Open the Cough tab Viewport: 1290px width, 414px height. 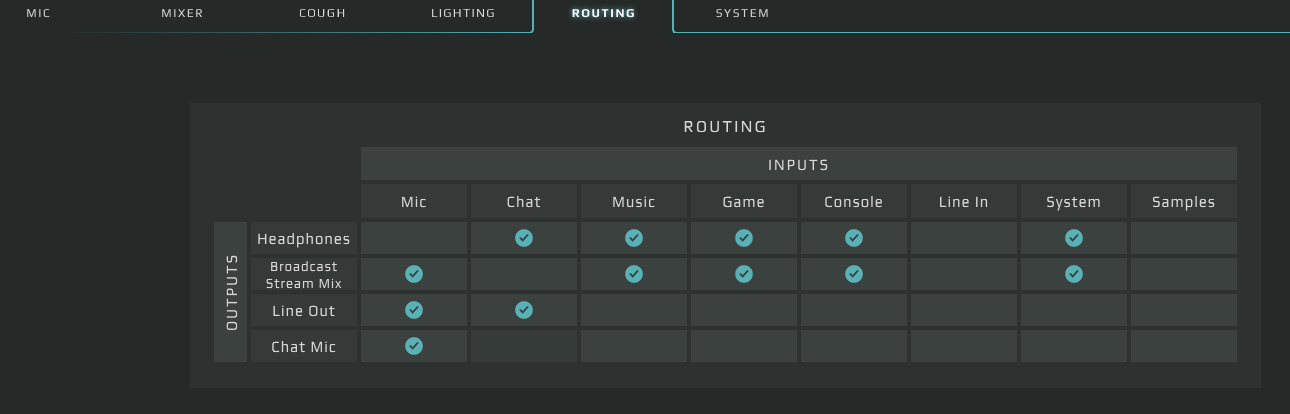click(x=322, y=14)
